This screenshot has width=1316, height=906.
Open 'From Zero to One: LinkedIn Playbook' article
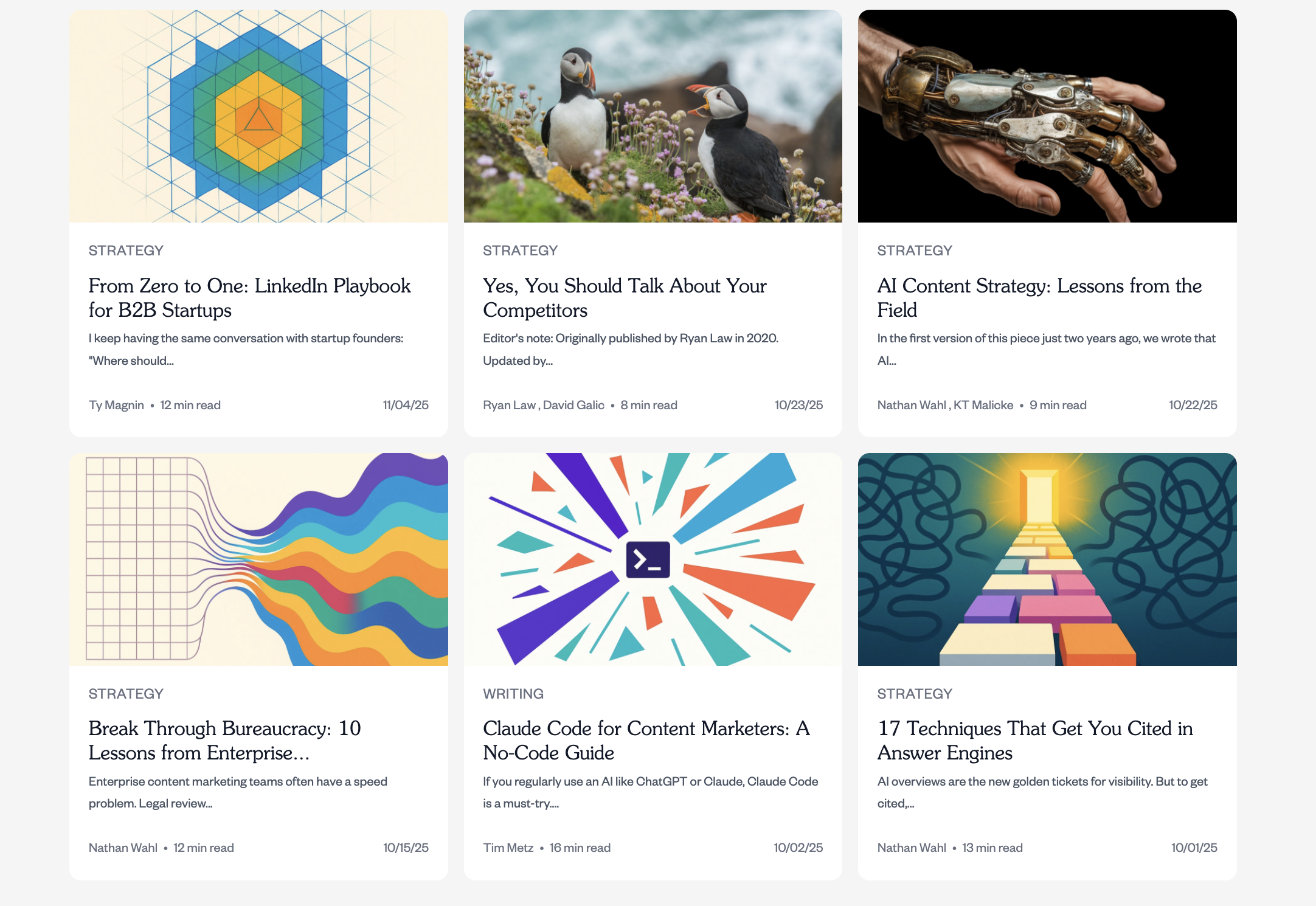[249, 297]
